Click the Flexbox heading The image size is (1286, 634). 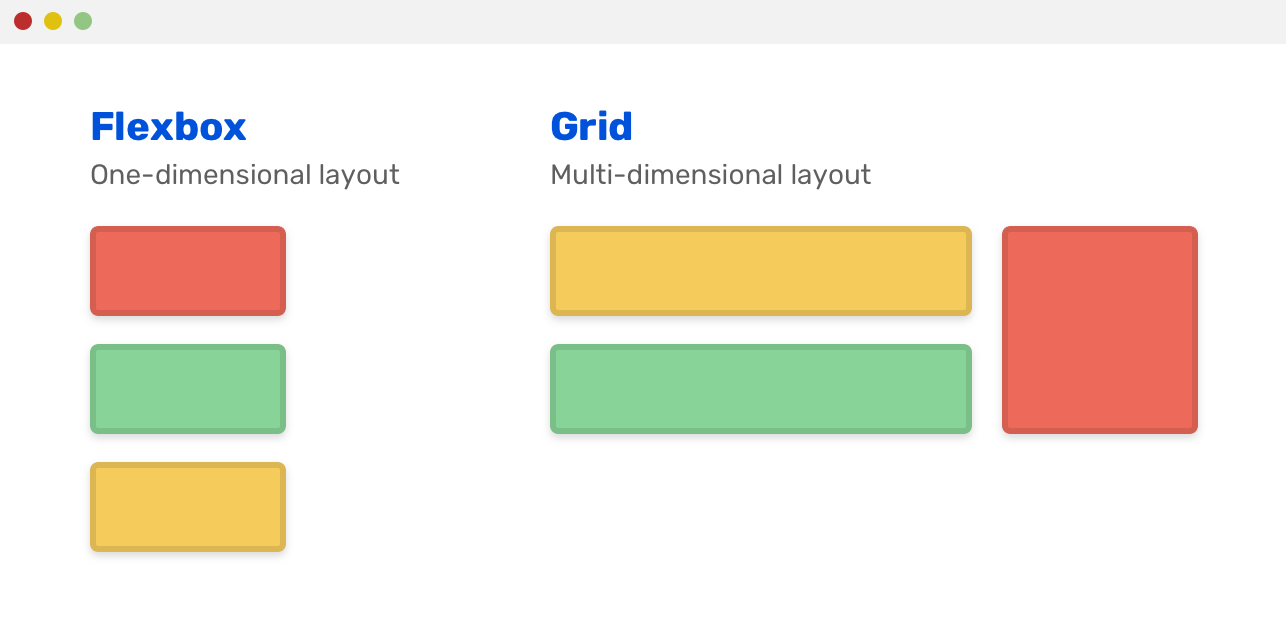(x=168, y=127)
